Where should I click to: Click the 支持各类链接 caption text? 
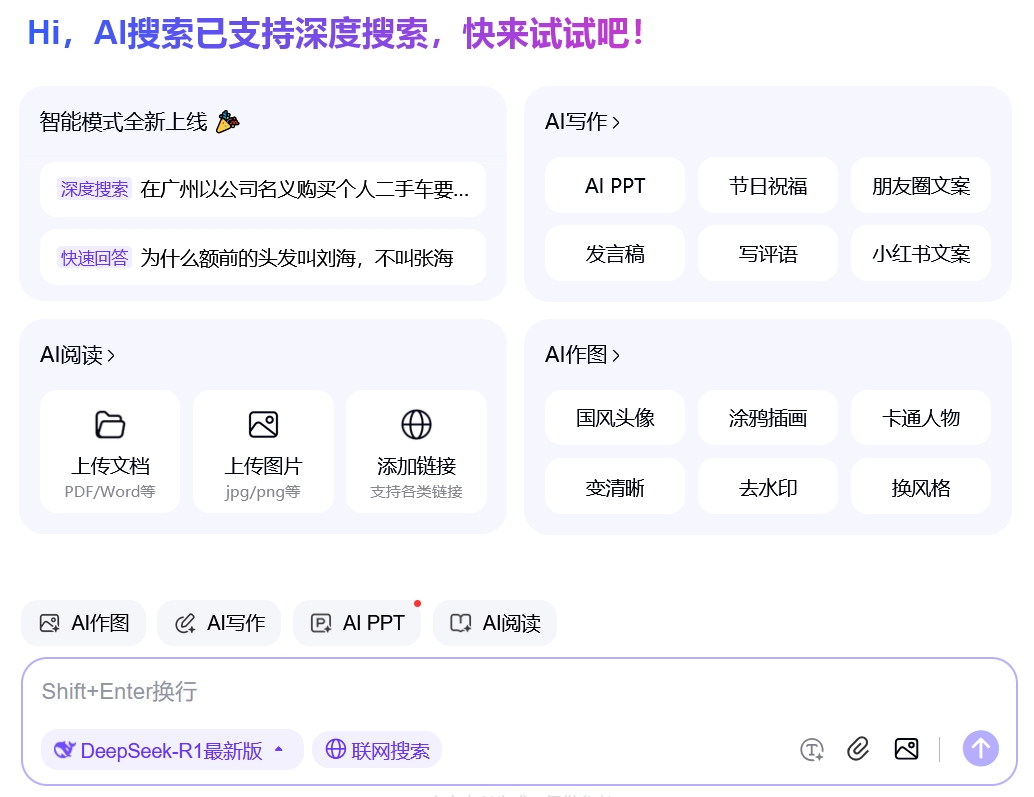click(416, 492)
